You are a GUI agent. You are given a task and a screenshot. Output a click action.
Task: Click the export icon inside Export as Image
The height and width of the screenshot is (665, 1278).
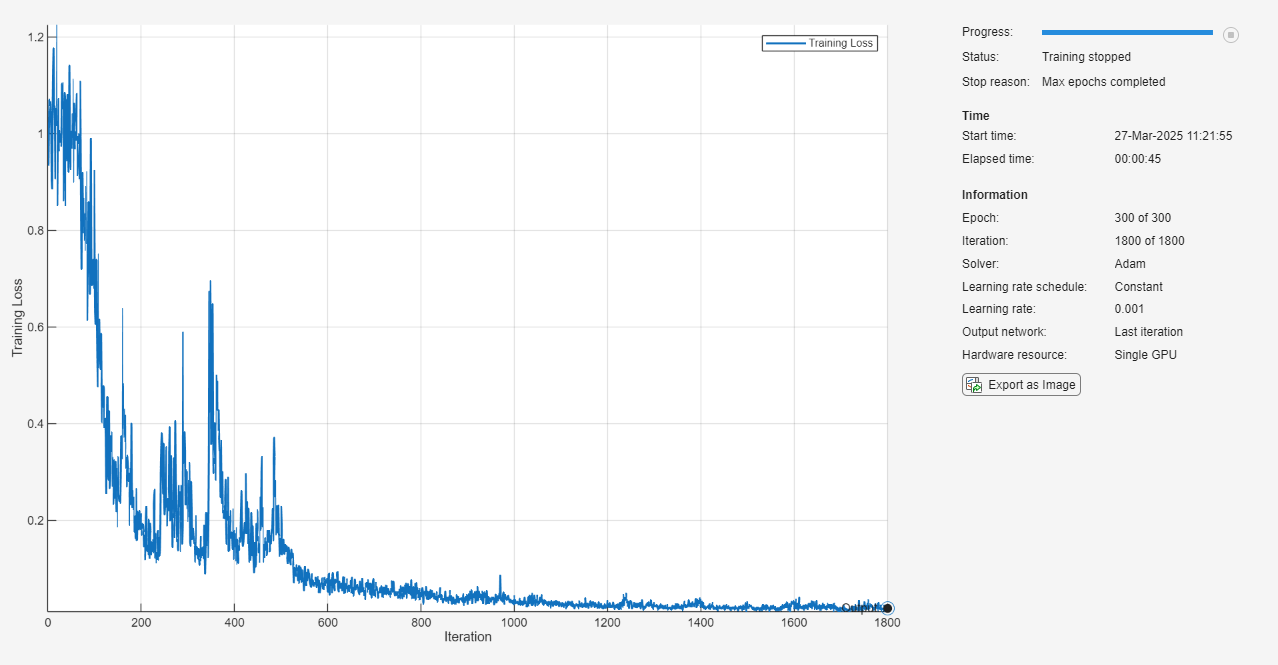973,385
